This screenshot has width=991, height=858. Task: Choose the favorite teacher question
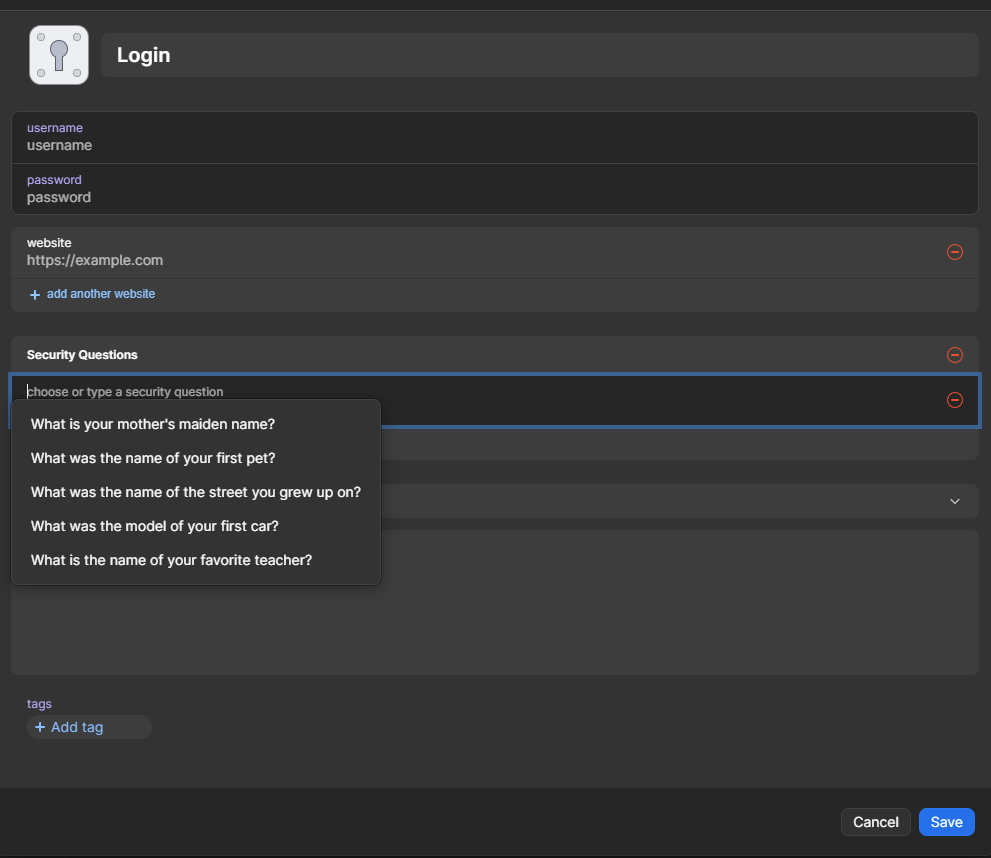[172, 560]
